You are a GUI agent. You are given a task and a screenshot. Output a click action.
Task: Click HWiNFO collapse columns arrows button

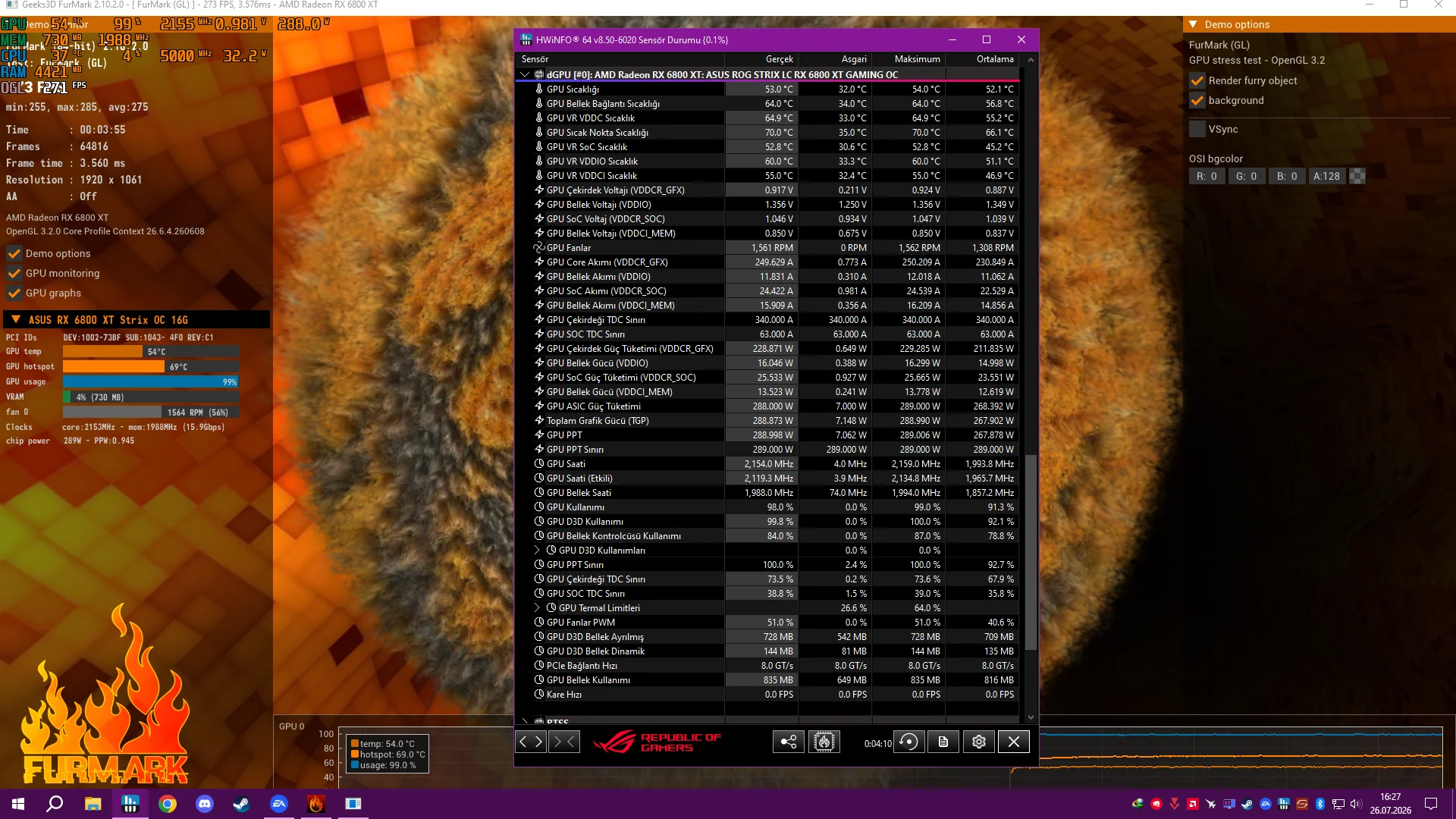[x=565, y=742]
